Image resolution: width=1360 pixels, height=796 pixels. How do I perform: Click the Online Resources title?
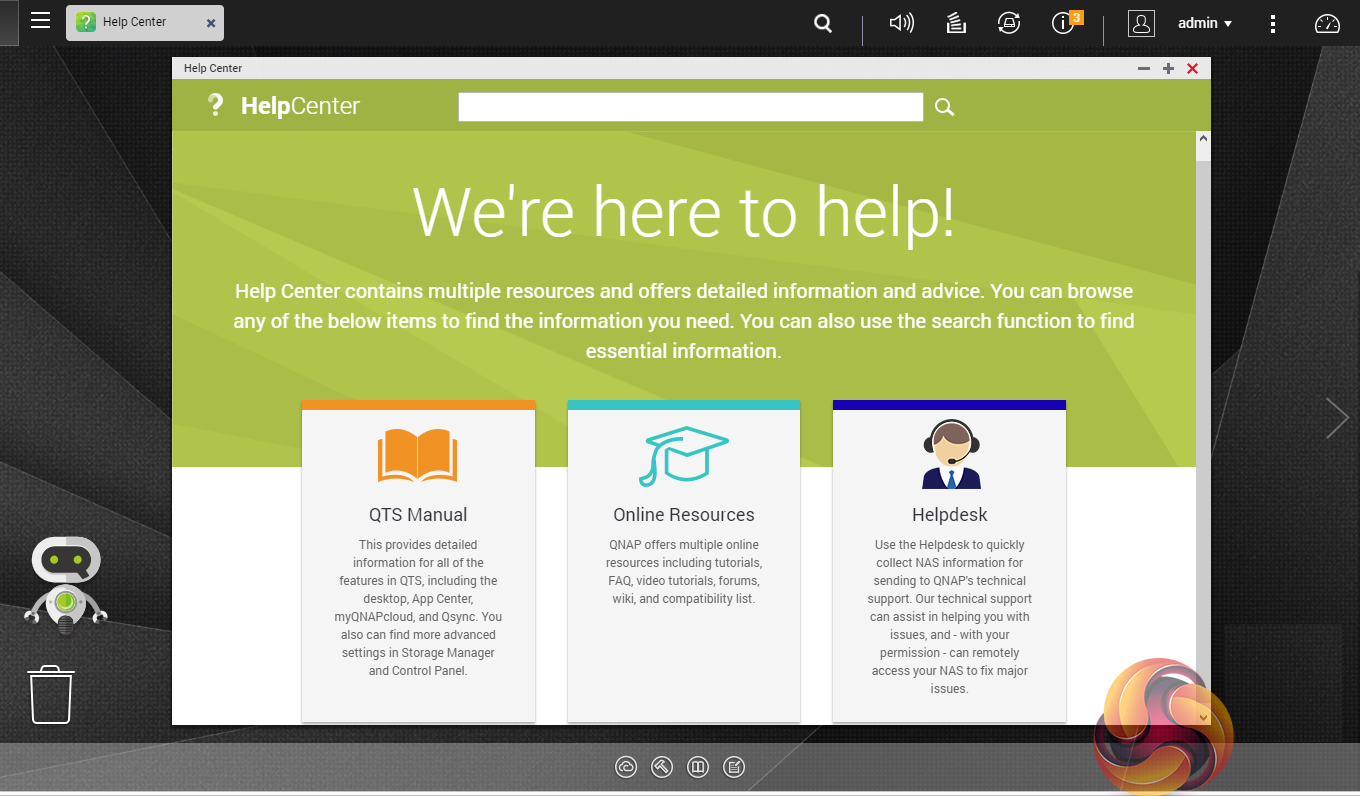pyautogui.click(x=684, y=515)
